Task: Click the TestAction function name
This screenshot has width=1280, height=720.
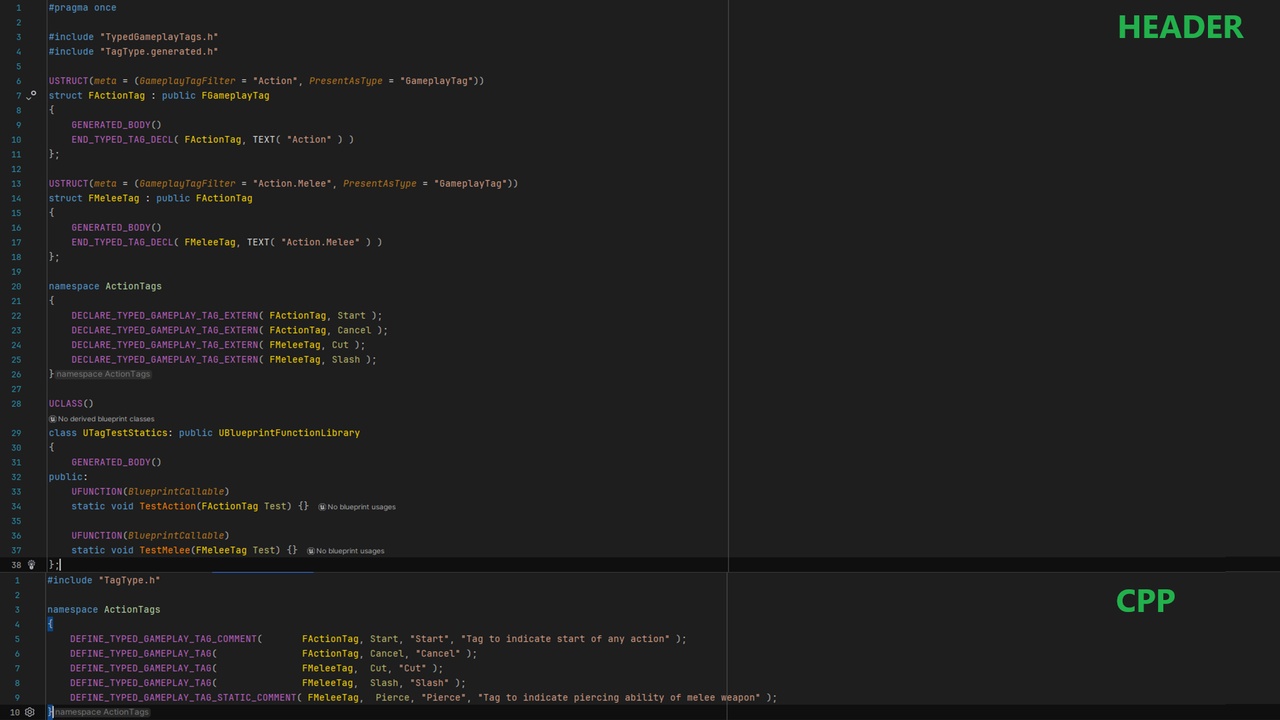Action: 167,507
